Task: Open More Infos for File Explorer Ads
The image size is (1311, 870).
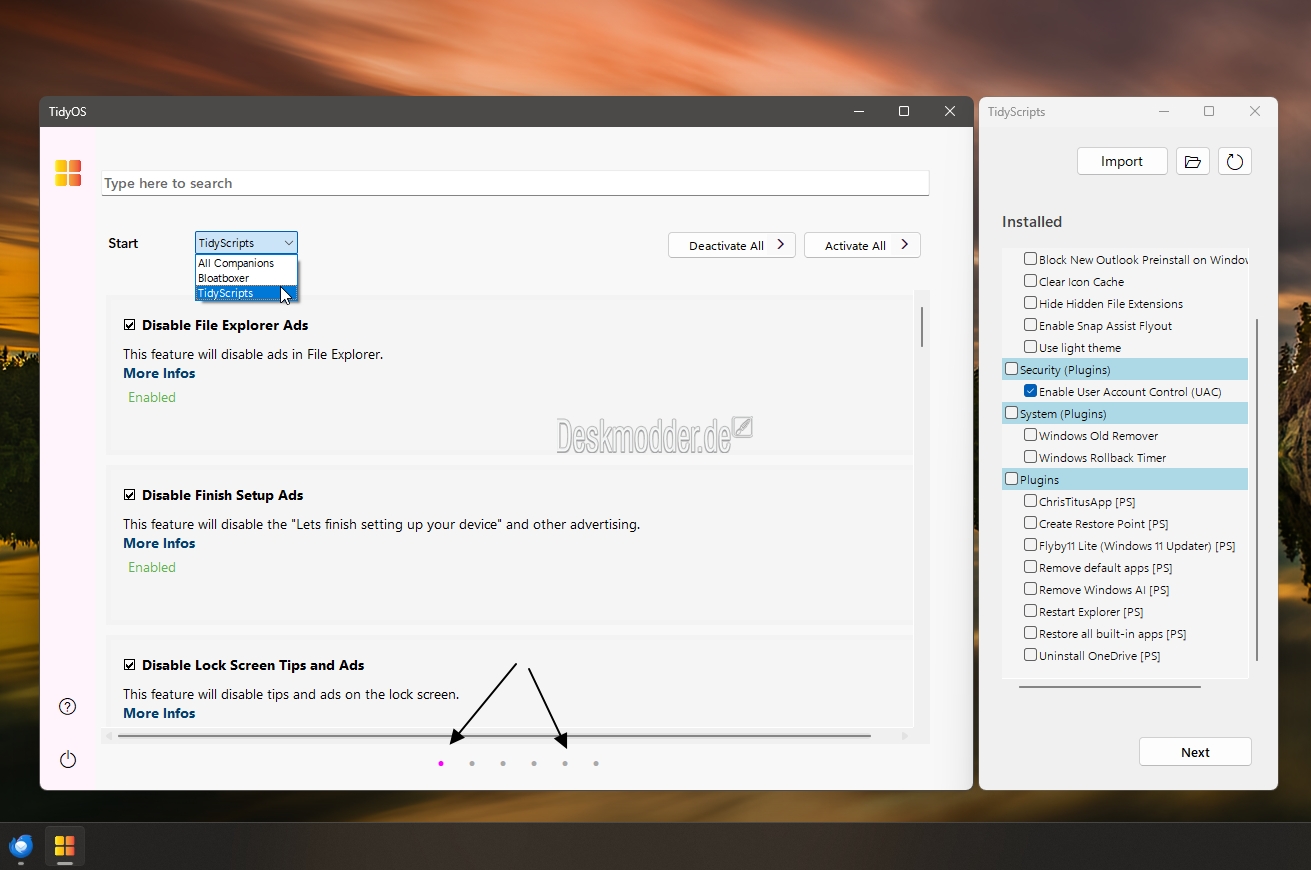Action: coord(159,373)
